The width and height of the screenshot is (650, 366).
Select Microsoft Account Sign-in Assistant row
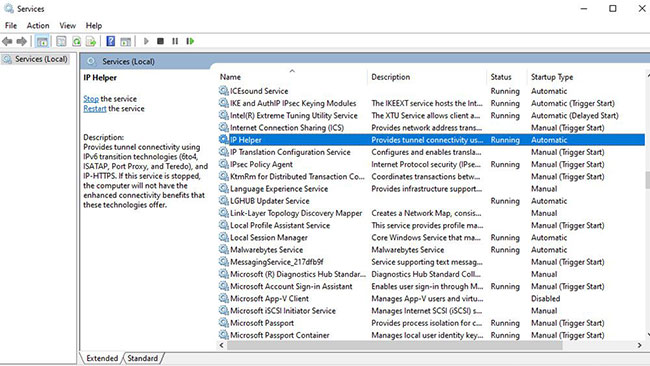431,286
